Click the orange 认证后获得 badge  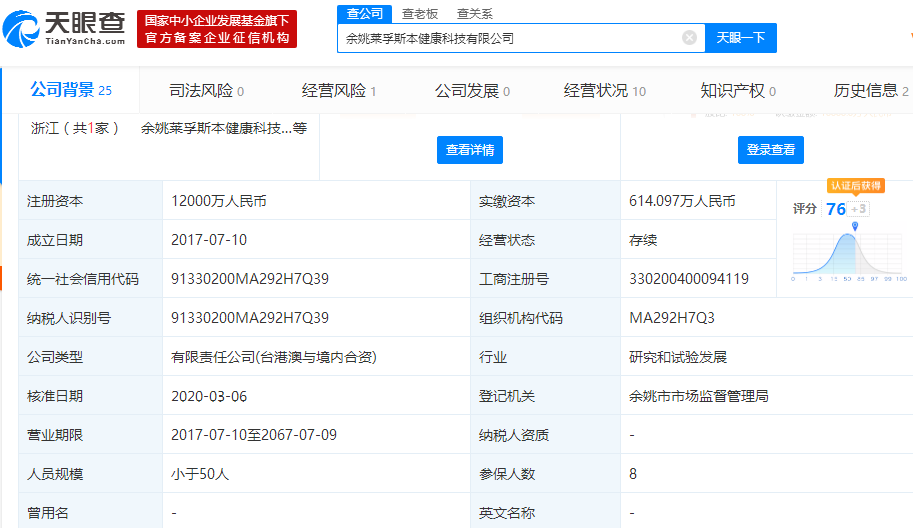(x=855, y=186)
